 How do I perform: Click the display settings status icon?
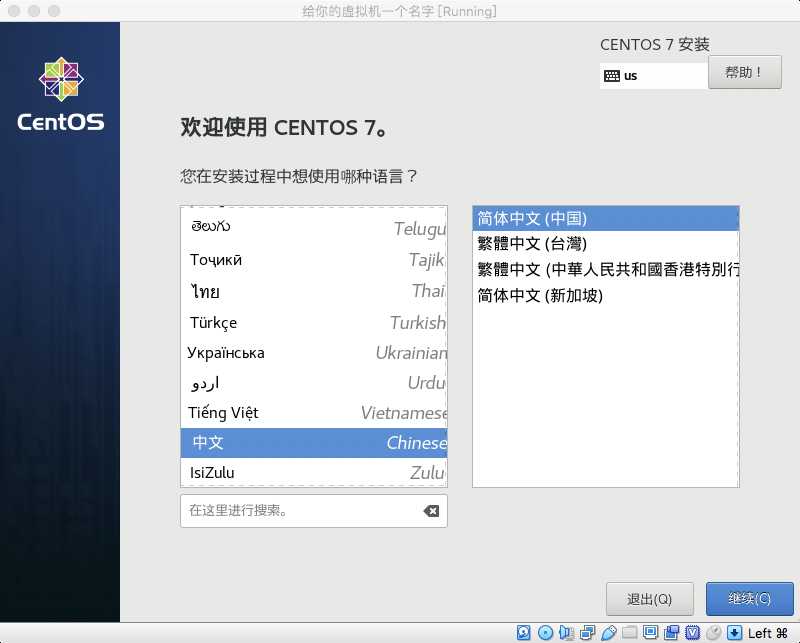[651, 633]
